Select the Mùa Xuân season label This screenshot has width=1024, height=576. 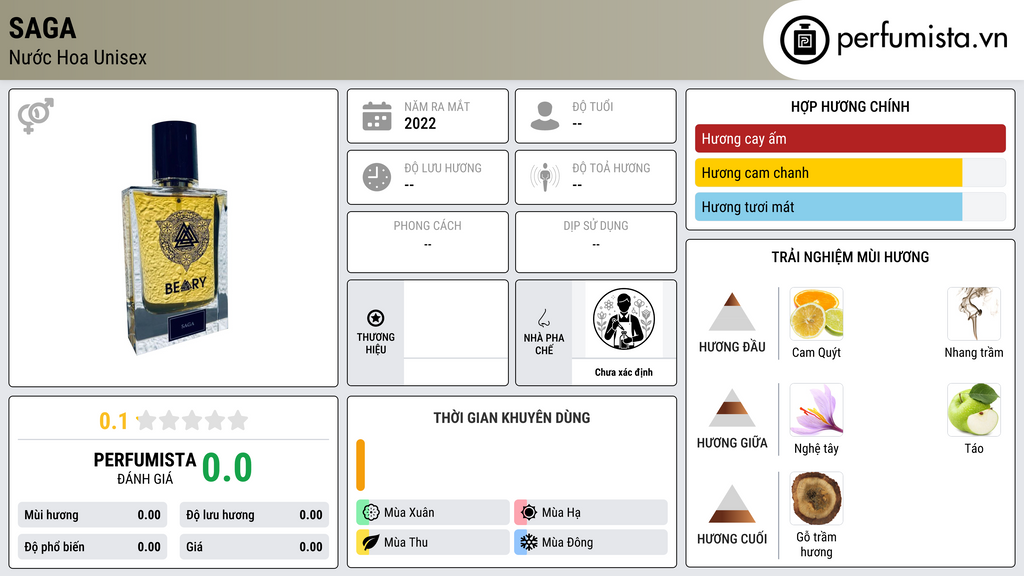pos(409,513)
